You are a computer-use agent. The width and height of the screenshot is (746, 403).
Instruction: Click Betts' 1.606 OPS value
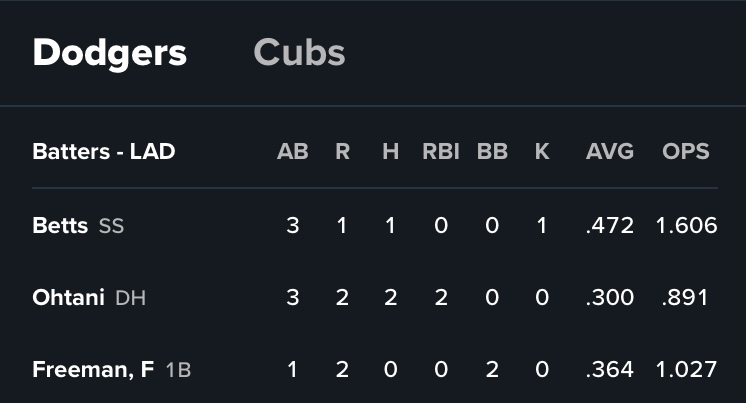[686, 225]
